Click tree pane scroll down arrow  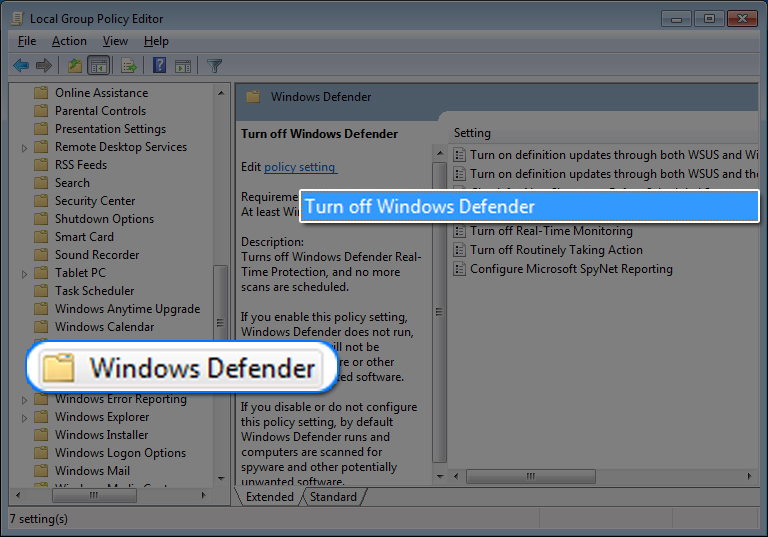pyautogui.click(x=221, y=478)
